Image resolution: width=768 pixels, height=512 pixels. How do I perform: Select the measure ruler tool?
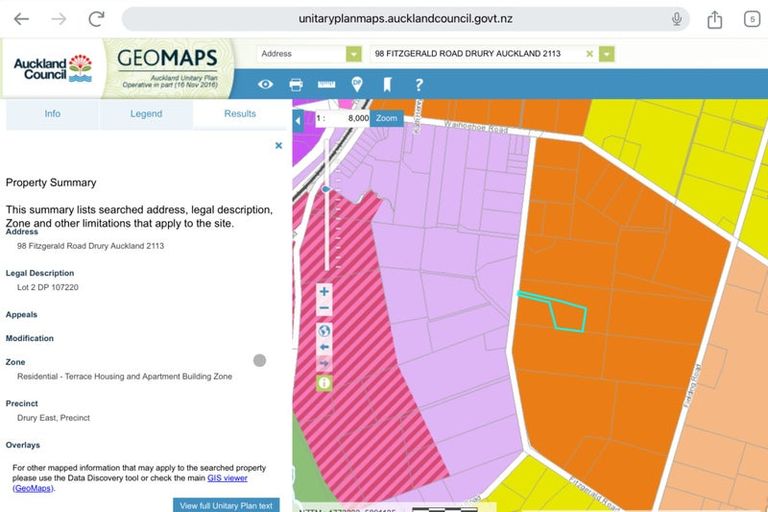[x=326, y=85]
